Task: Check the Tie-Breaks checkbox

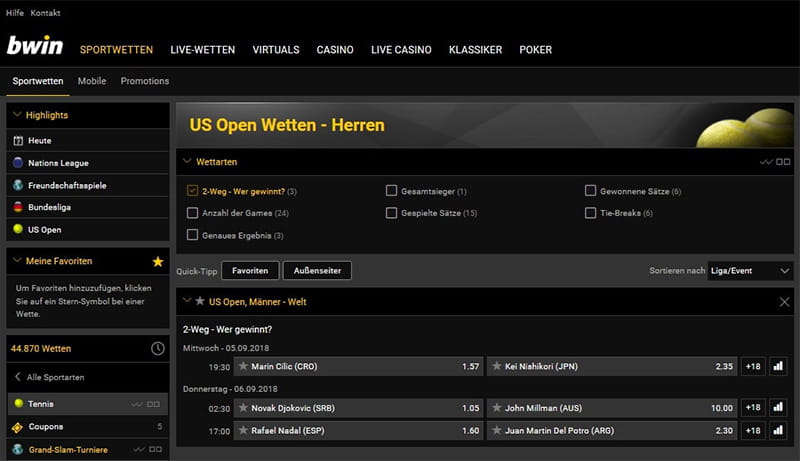Action: pyautogui.click(x=590, y=213)
